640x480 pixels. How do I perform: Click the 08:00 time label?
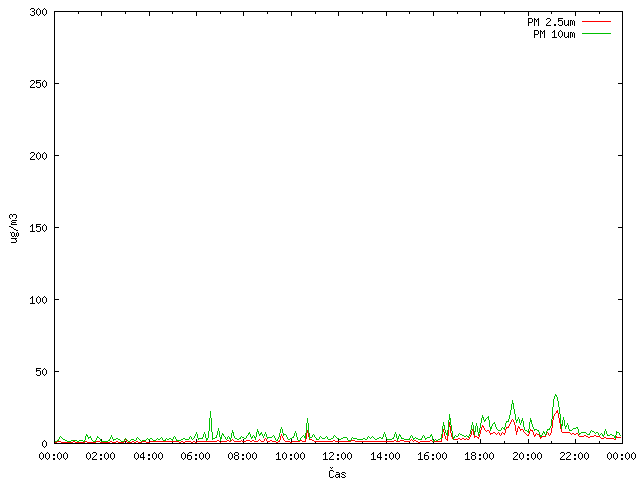click(242, 456)
